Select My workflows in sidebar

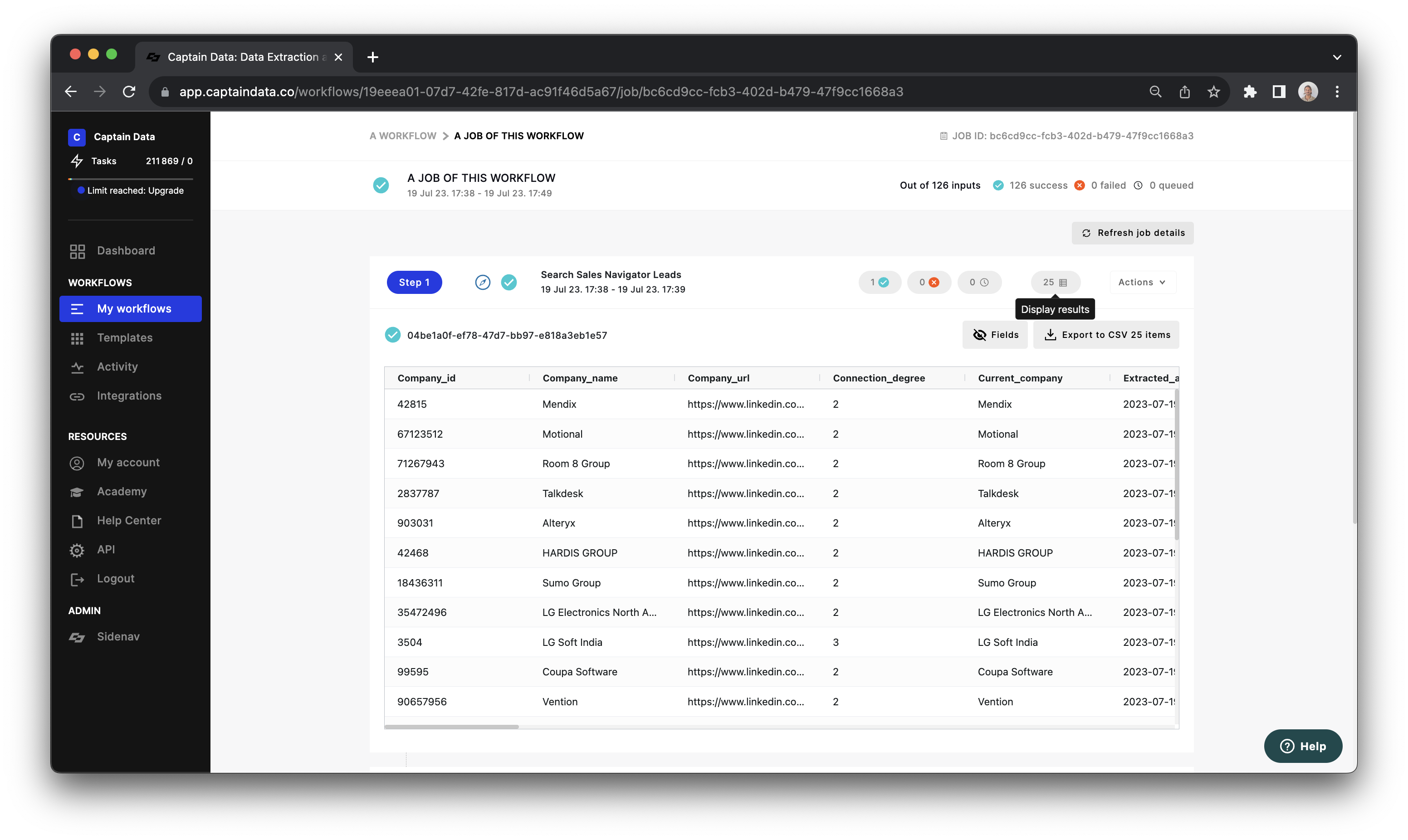click(x=131, y=309)
